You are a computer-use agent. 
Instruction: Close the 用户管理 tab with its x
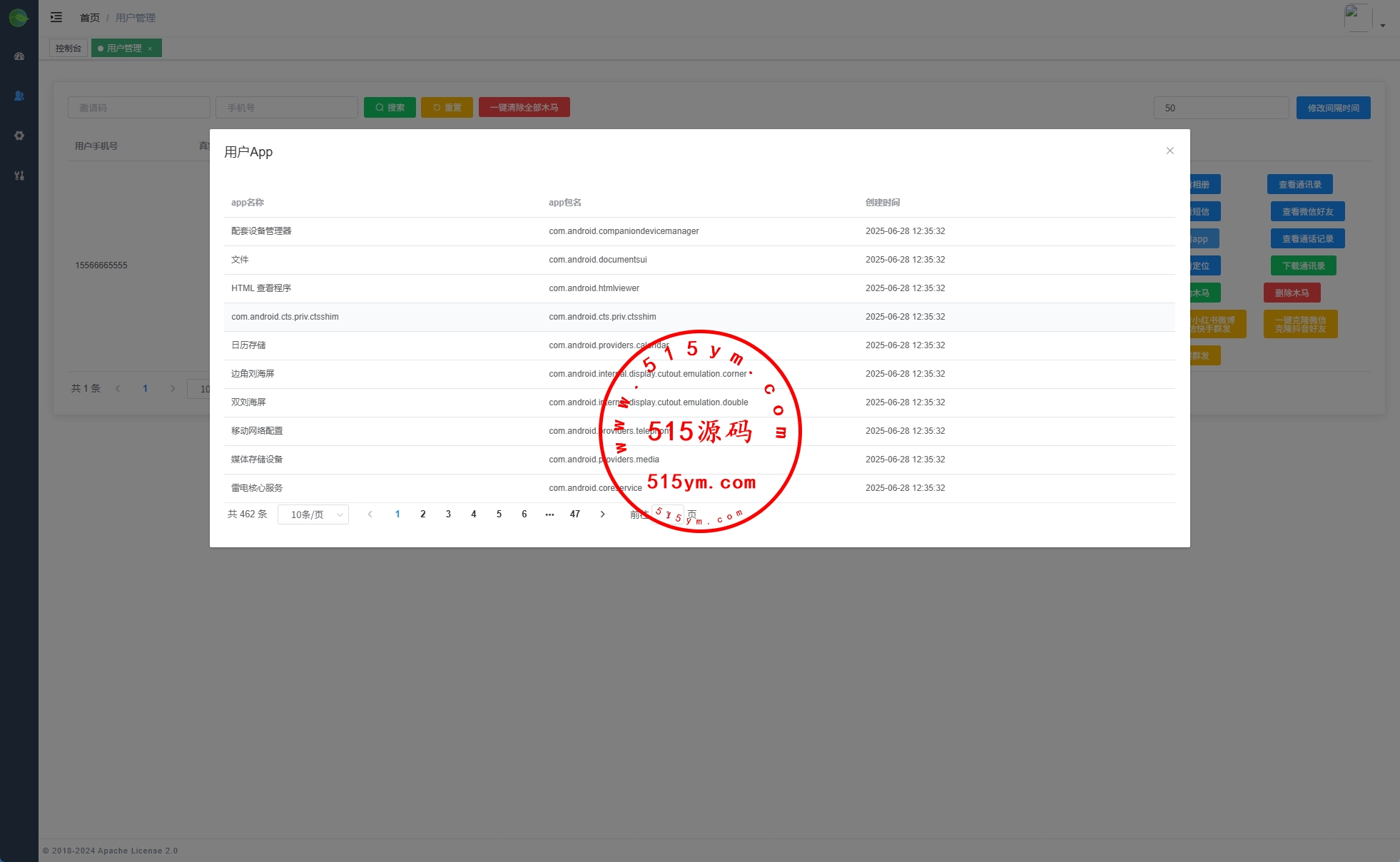click(150, 49)
